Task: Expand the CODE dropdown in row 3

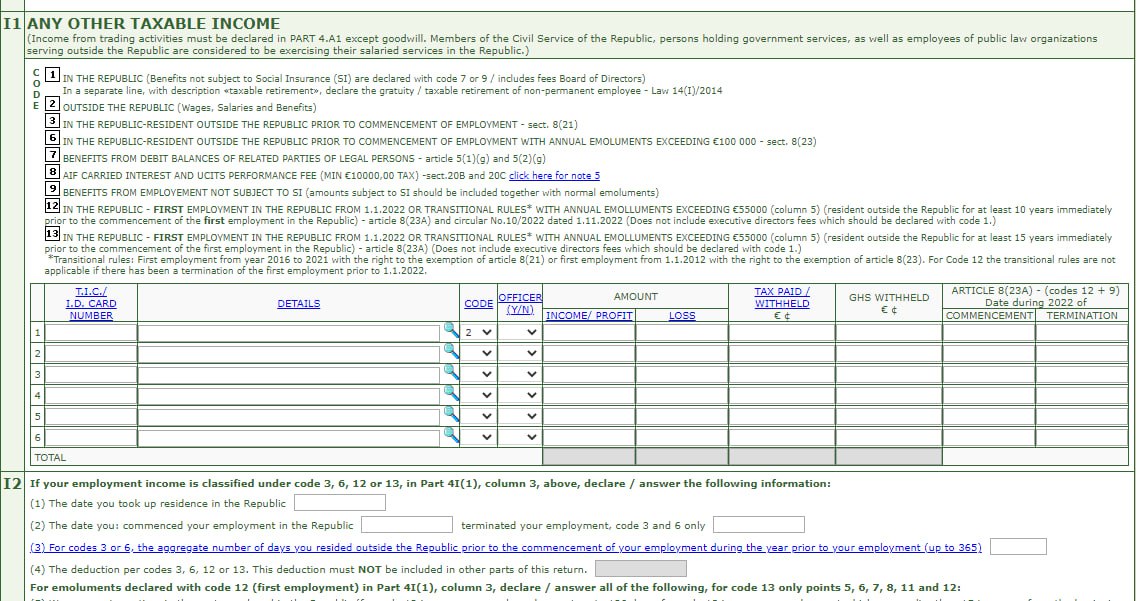Action: (478, 375)
